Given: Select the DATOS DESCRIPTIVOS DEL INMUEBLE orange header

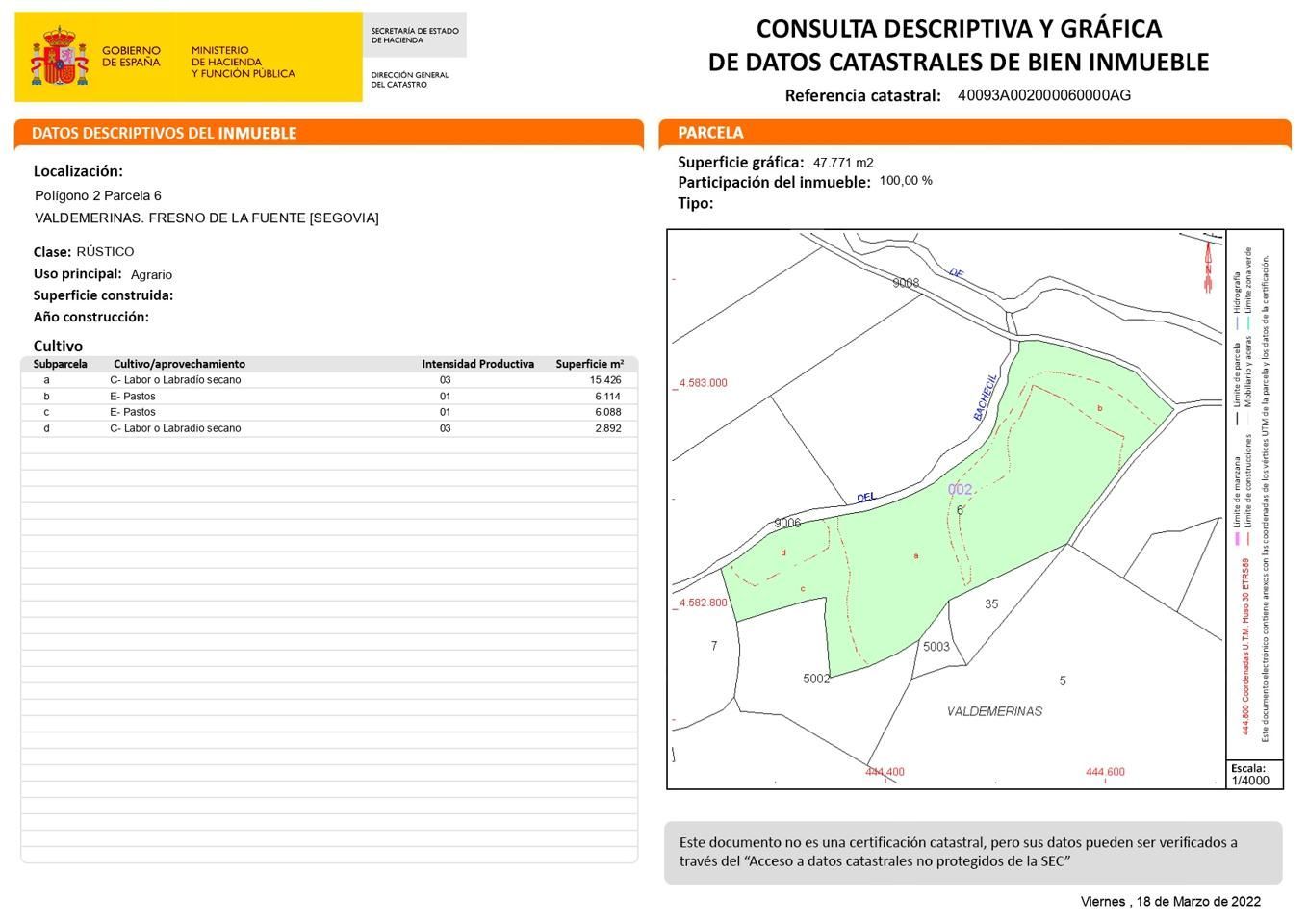Looking at the screenshot, I should tap(328, 133).
